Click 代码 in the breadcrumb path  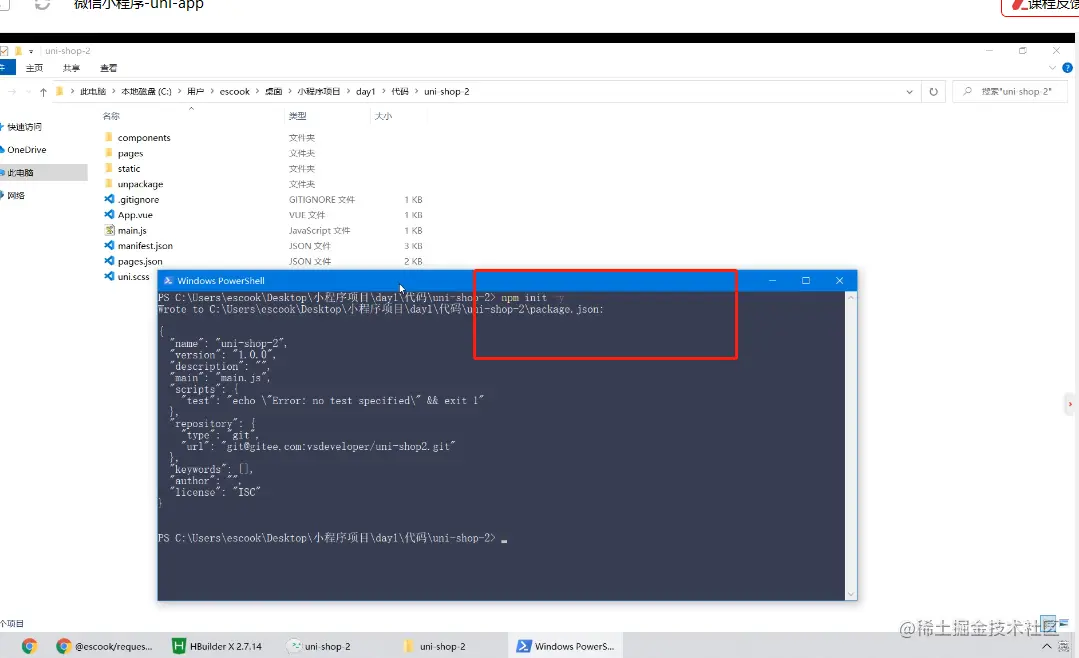[400, 92]
